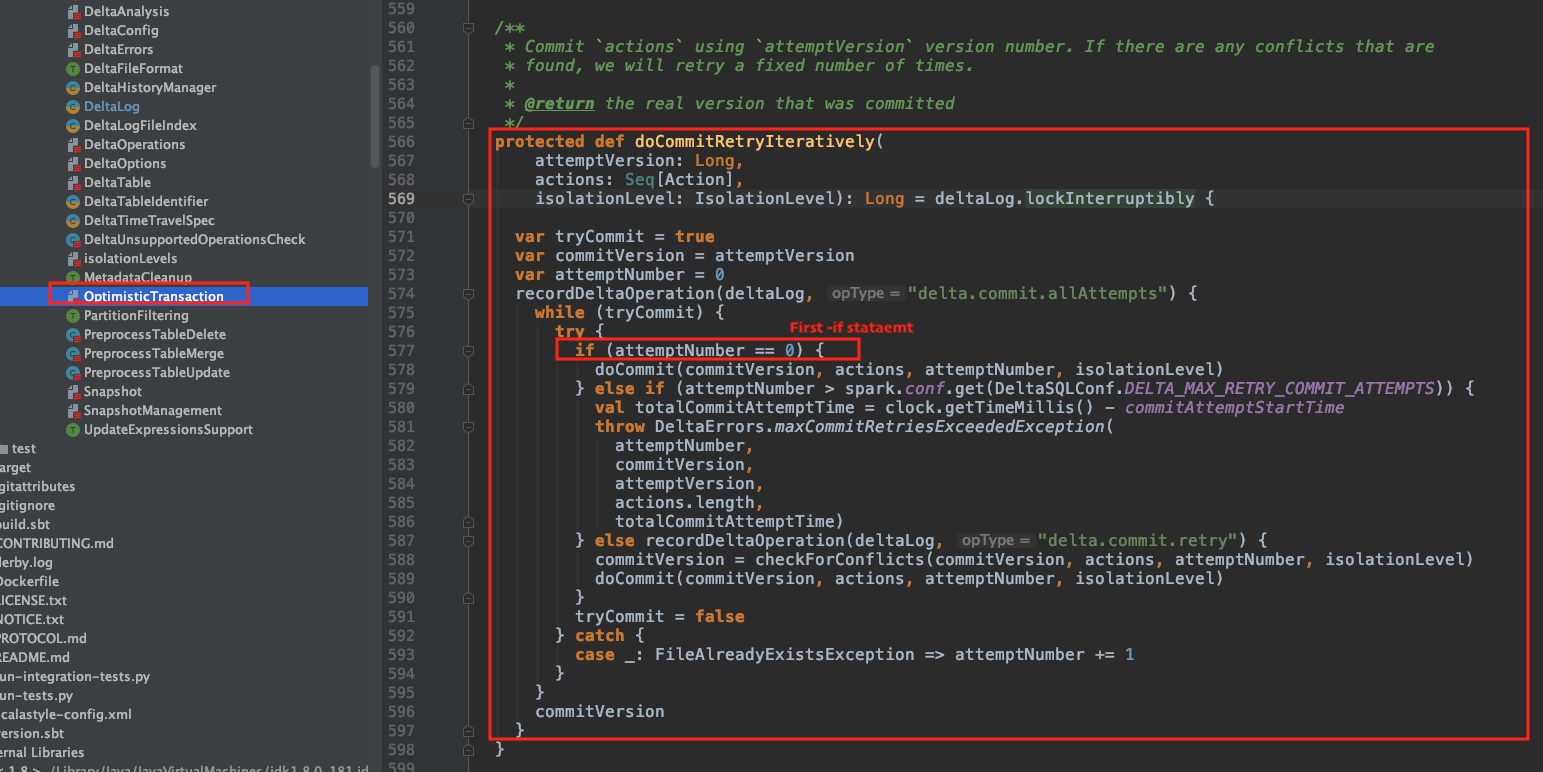The height and width of the screenshot is (772, 1543).
Task: Fold the if block at line 577
Action: point(469,351)
